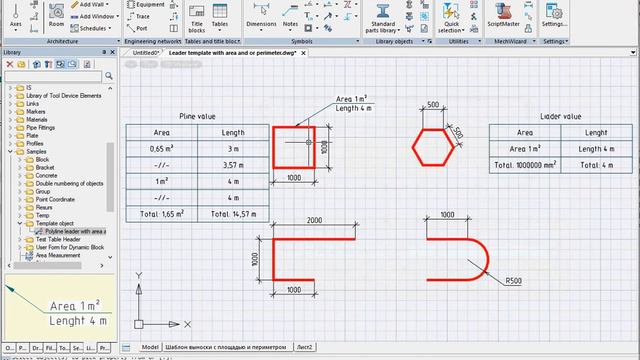Click the Library tree vertical scrollbar

(110, 177)
